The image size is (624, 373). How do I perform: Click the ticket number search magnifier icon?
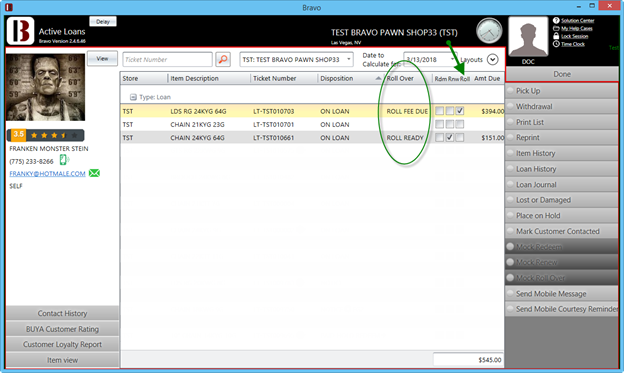coord(223,59)
